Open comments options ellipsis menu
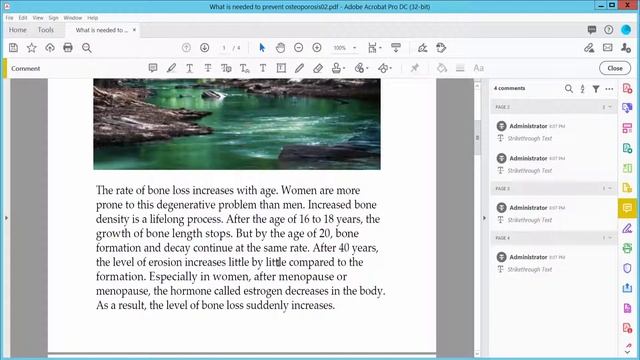This screenshot has width=640, height=360. click(x=609, y=89)
